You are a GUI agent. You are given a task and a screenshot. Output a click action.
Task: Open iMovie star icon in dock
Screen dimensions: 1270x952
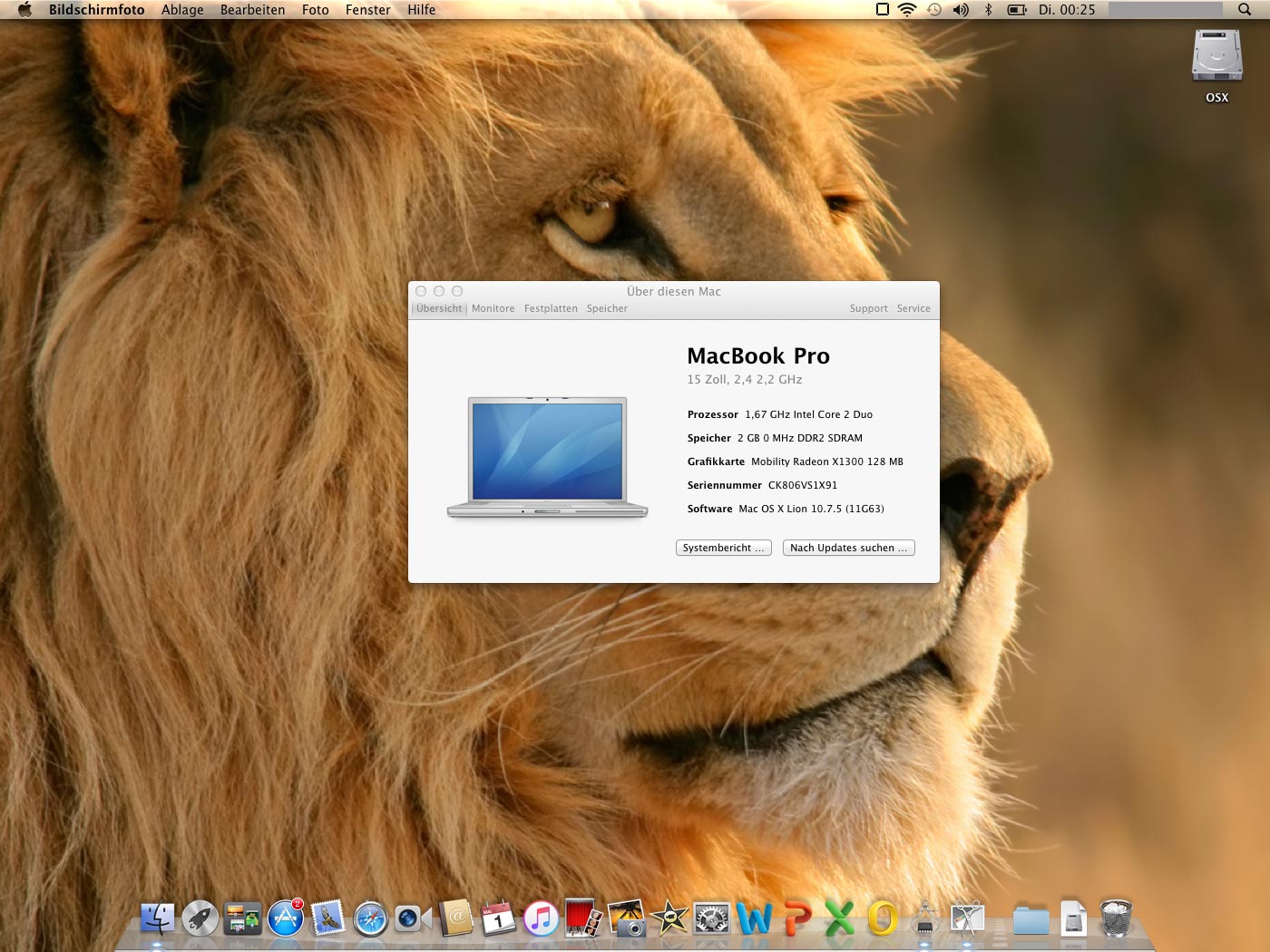669,919
